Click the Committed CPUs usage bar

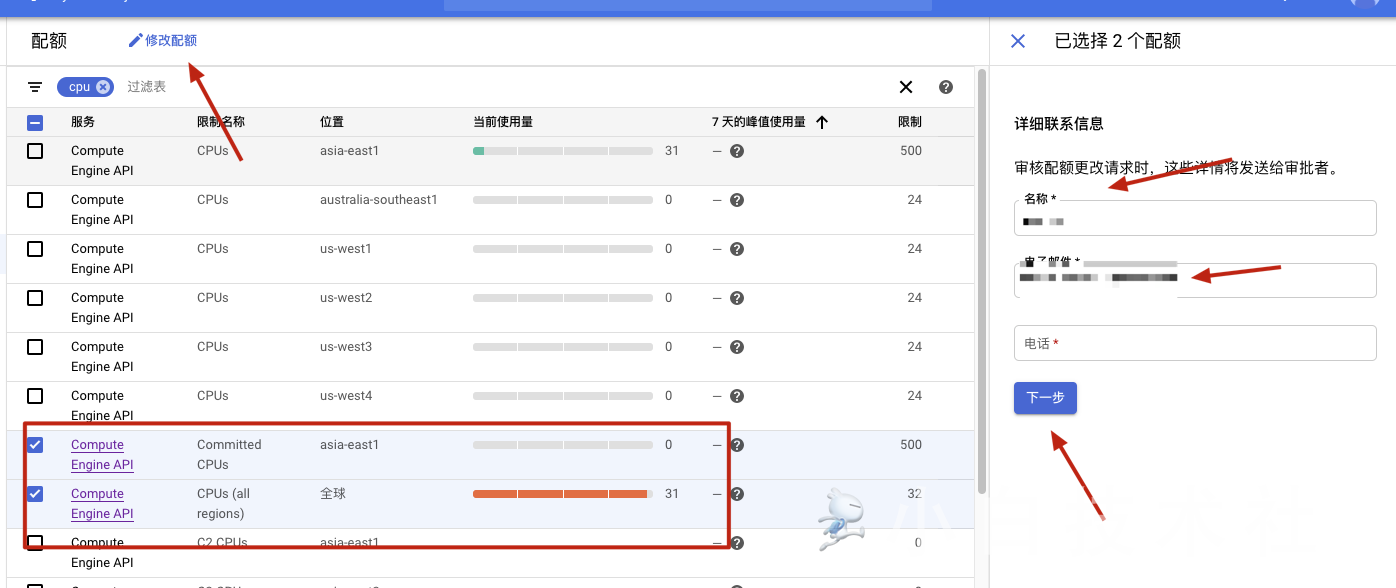coord(563,445)
